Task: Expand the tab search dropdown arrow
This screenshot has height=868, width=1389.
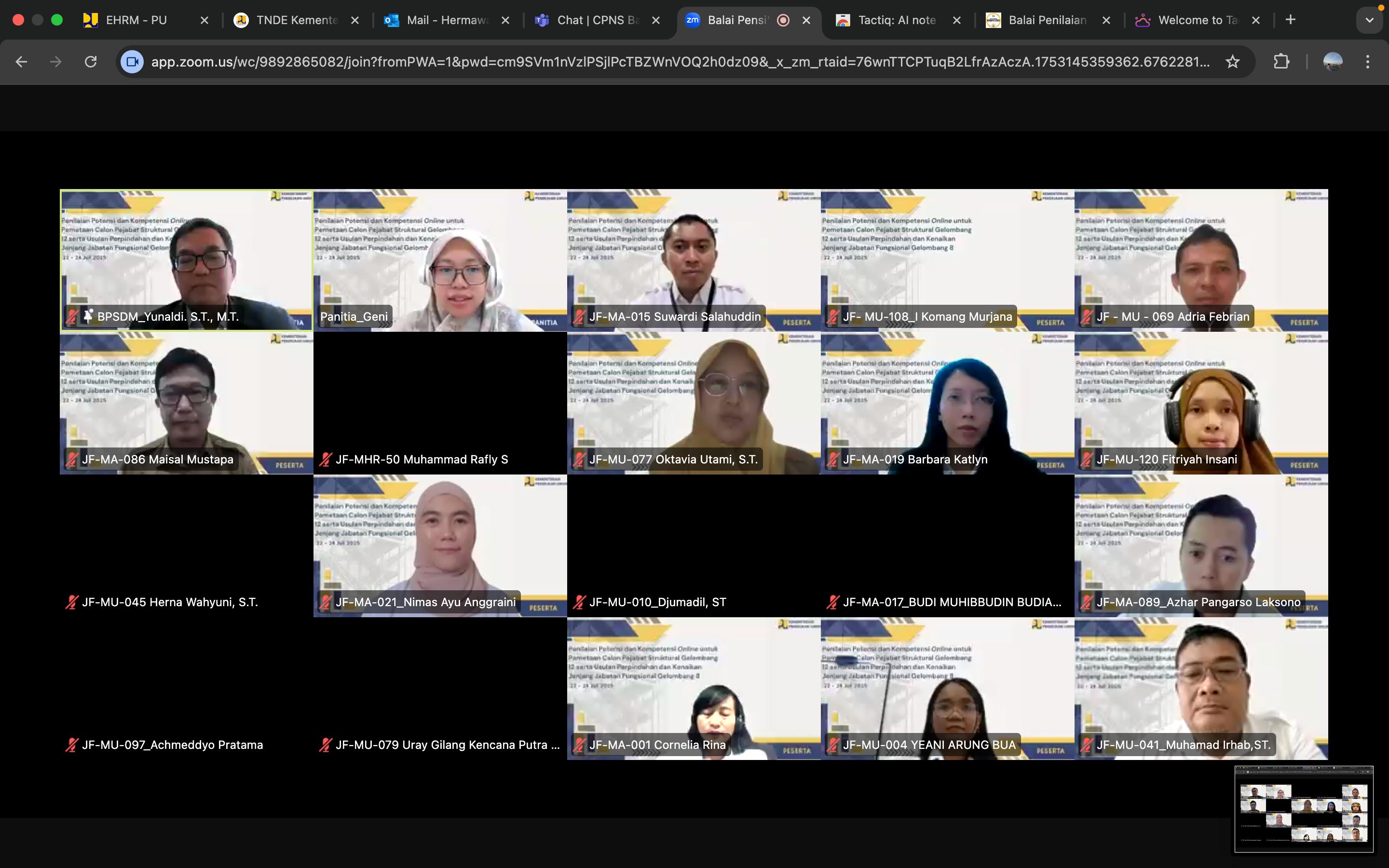Action: (1370, 20)
